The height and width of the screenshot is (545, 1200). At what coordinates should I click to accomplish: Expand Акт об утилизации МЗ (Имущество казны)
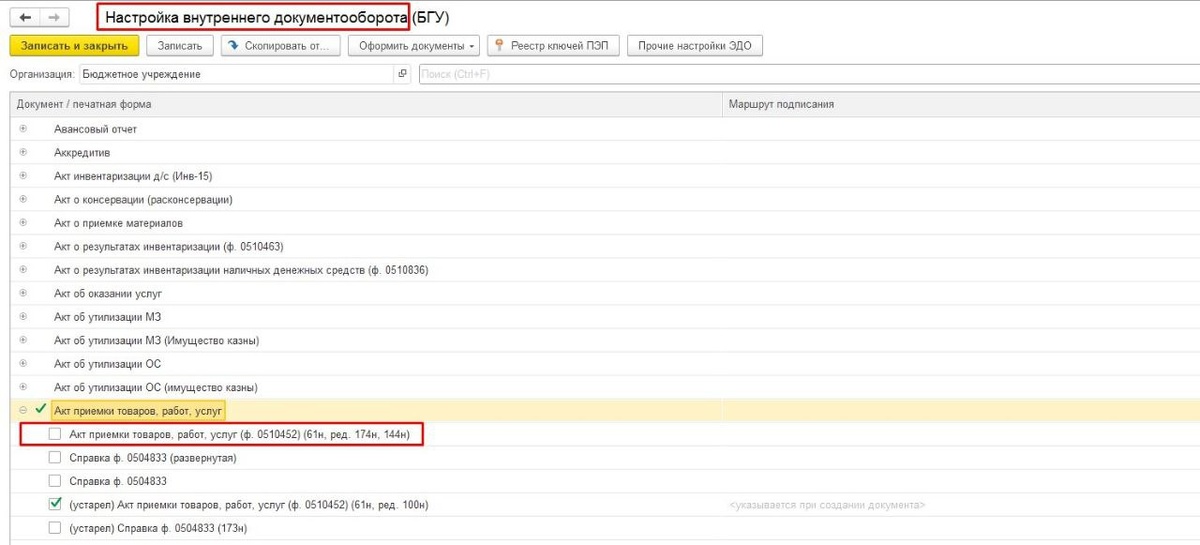point(23,340)
